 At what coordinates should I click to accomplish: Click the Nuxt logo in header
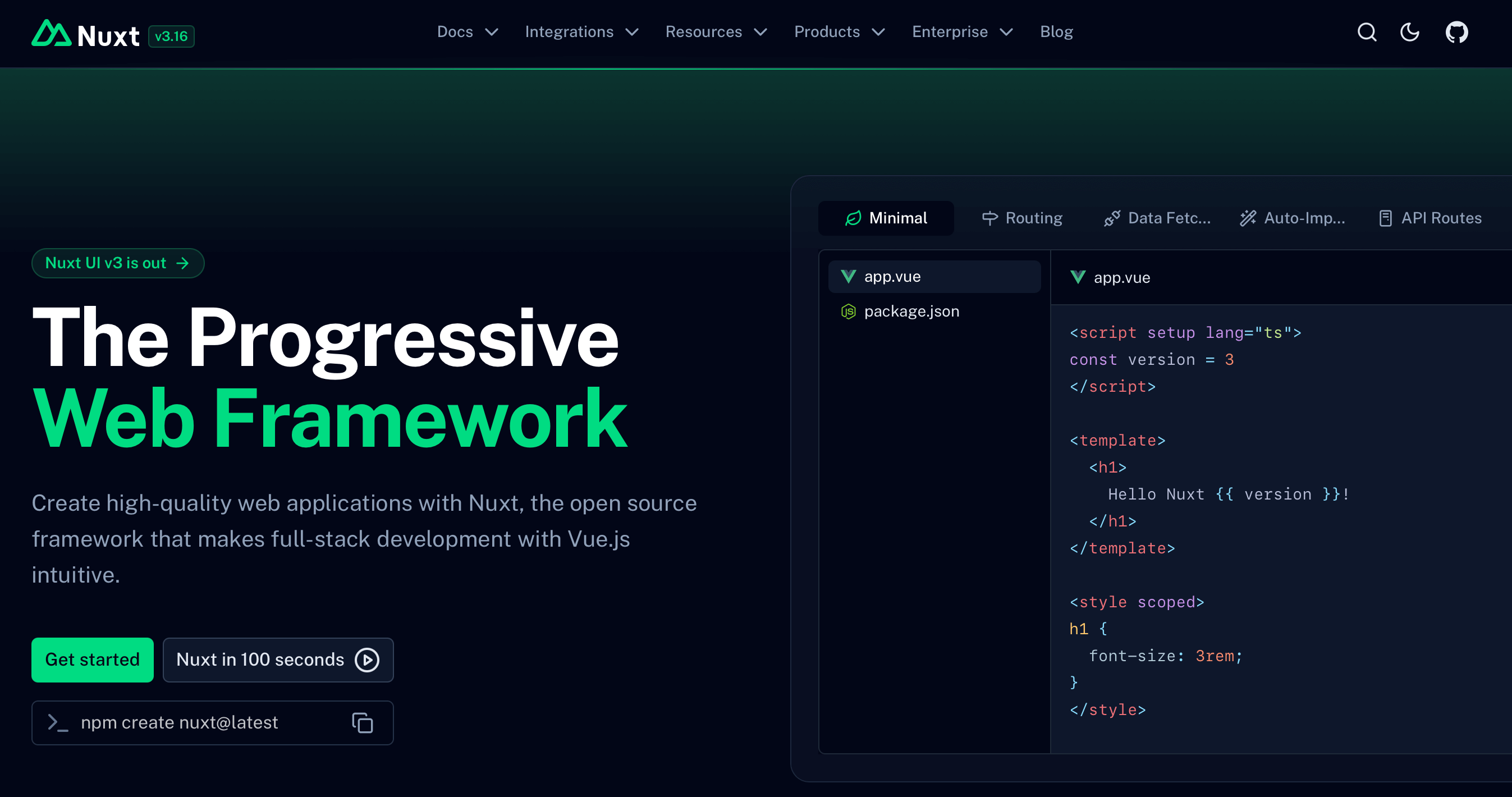point(86,34)
